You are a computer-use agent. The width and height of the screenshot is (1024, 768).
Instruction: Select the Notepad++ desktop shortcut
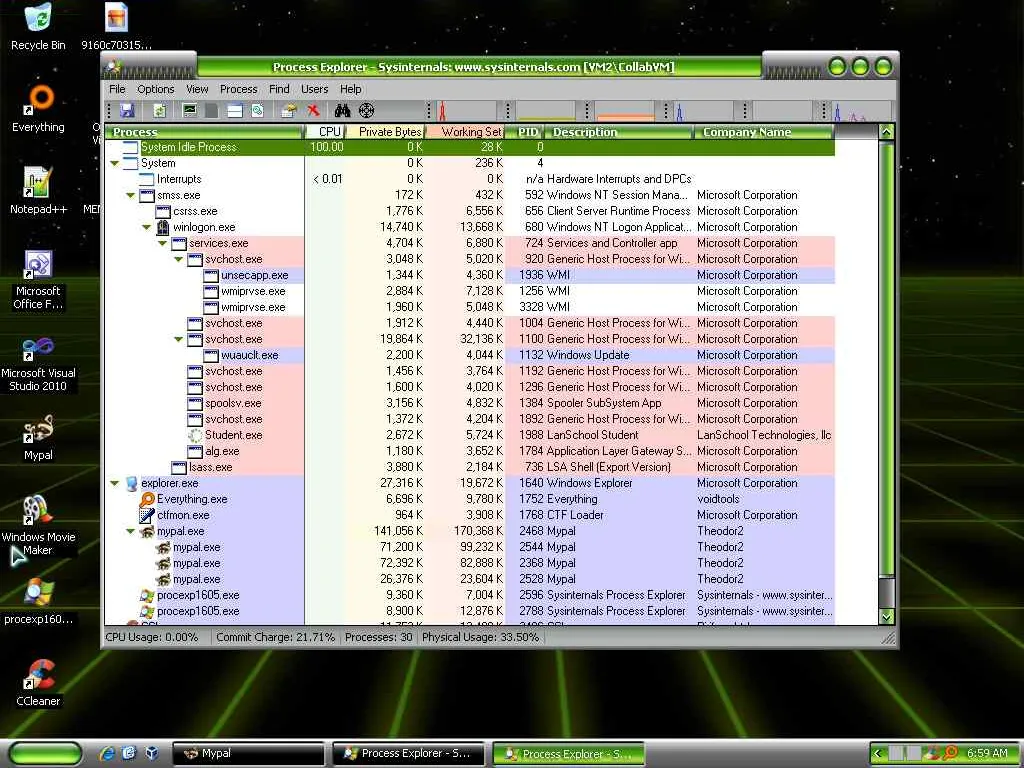click(x=38, y=191)
